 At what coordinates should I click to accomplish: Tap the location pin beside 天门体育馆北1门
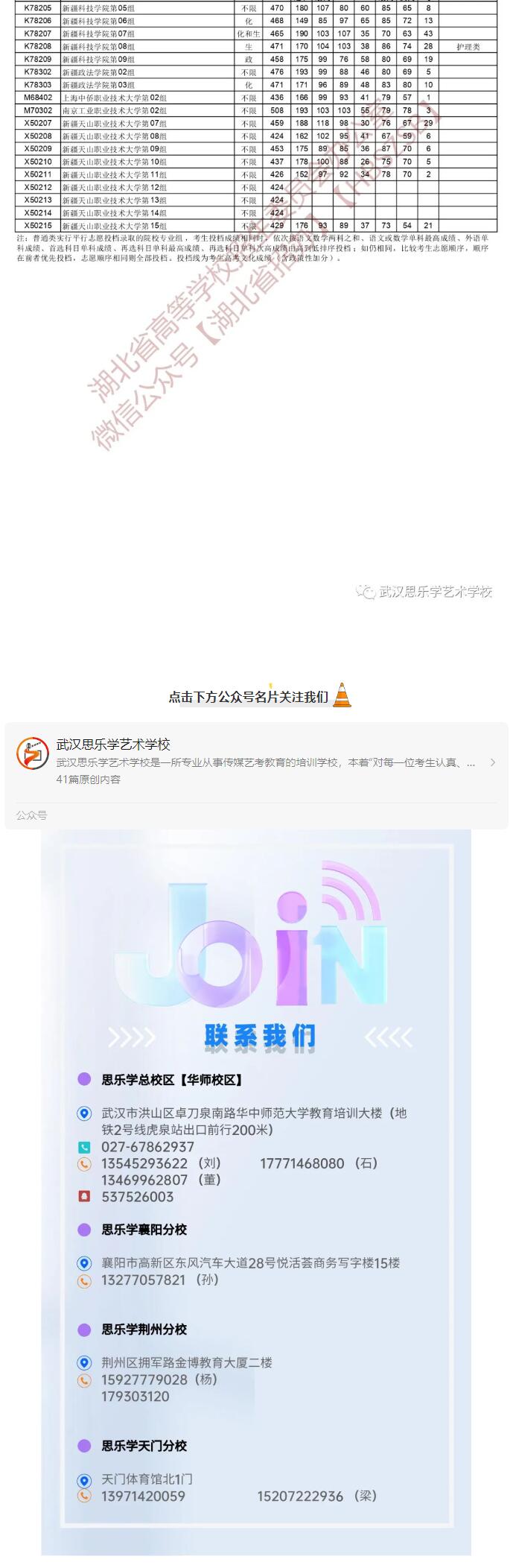click(85, 1480)
